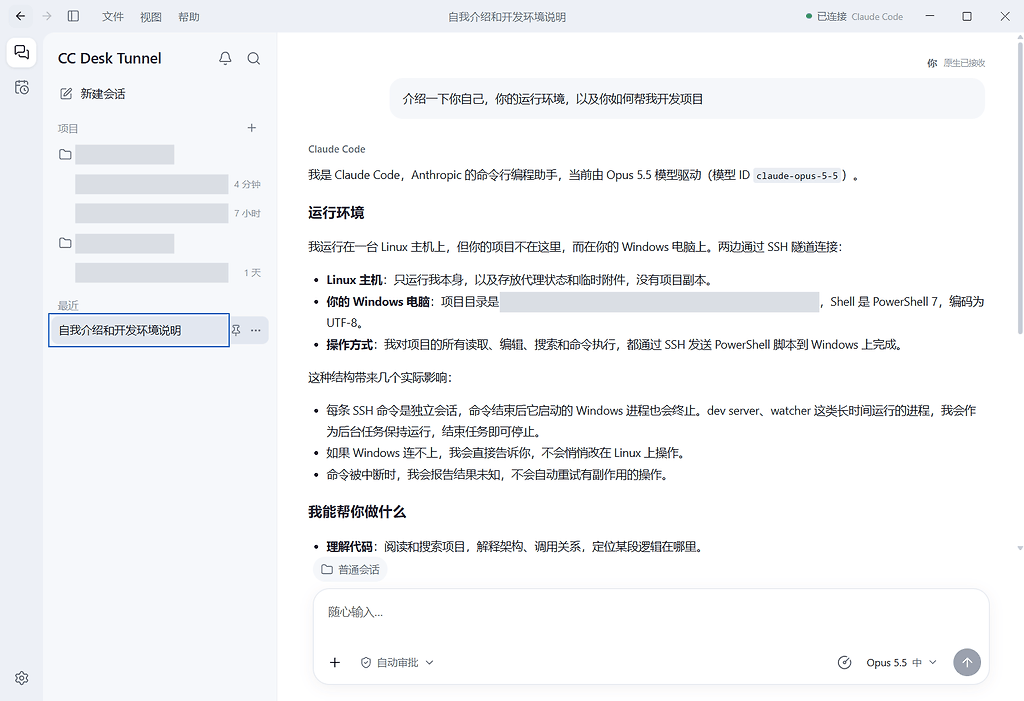Image resolution: width=1024 pixels, height=701 pixels.
Task: Click the 已连接 Claude Code status
Action: (854, 17)
